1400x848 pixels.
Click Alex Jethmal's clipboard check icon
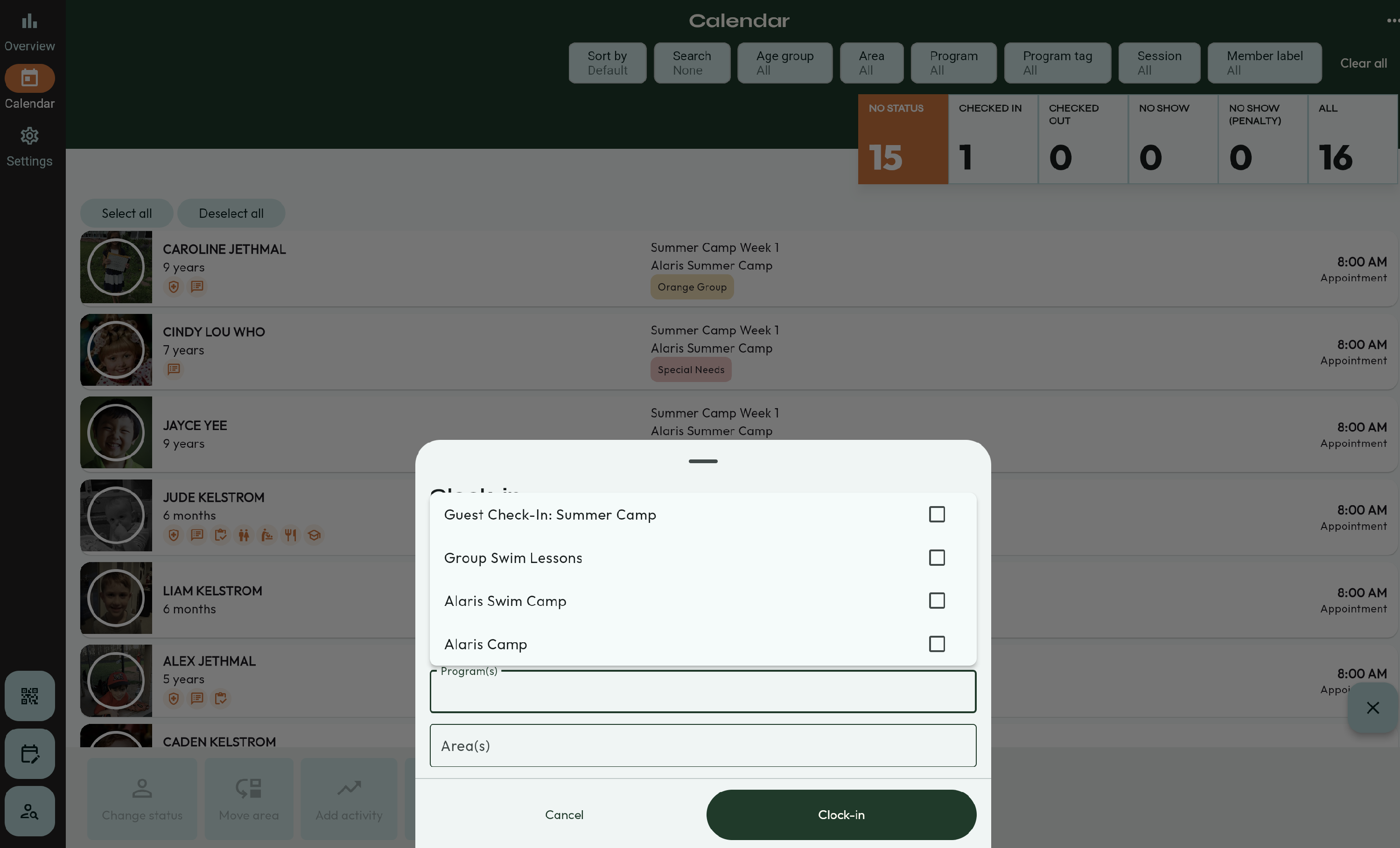[x=220, y=699]
